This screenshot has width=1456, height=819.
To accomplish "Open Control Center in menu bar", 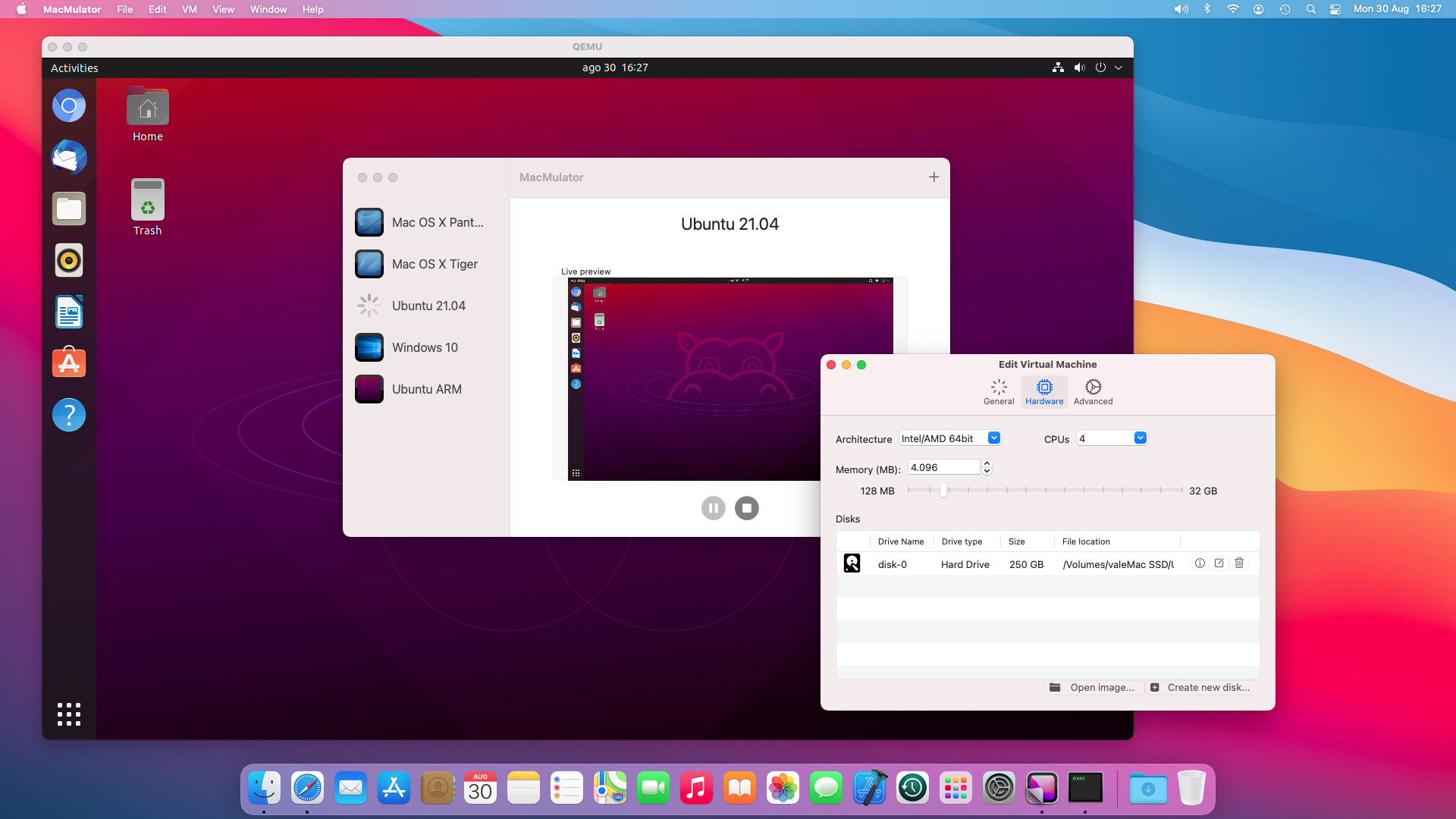I will 1335,9.
